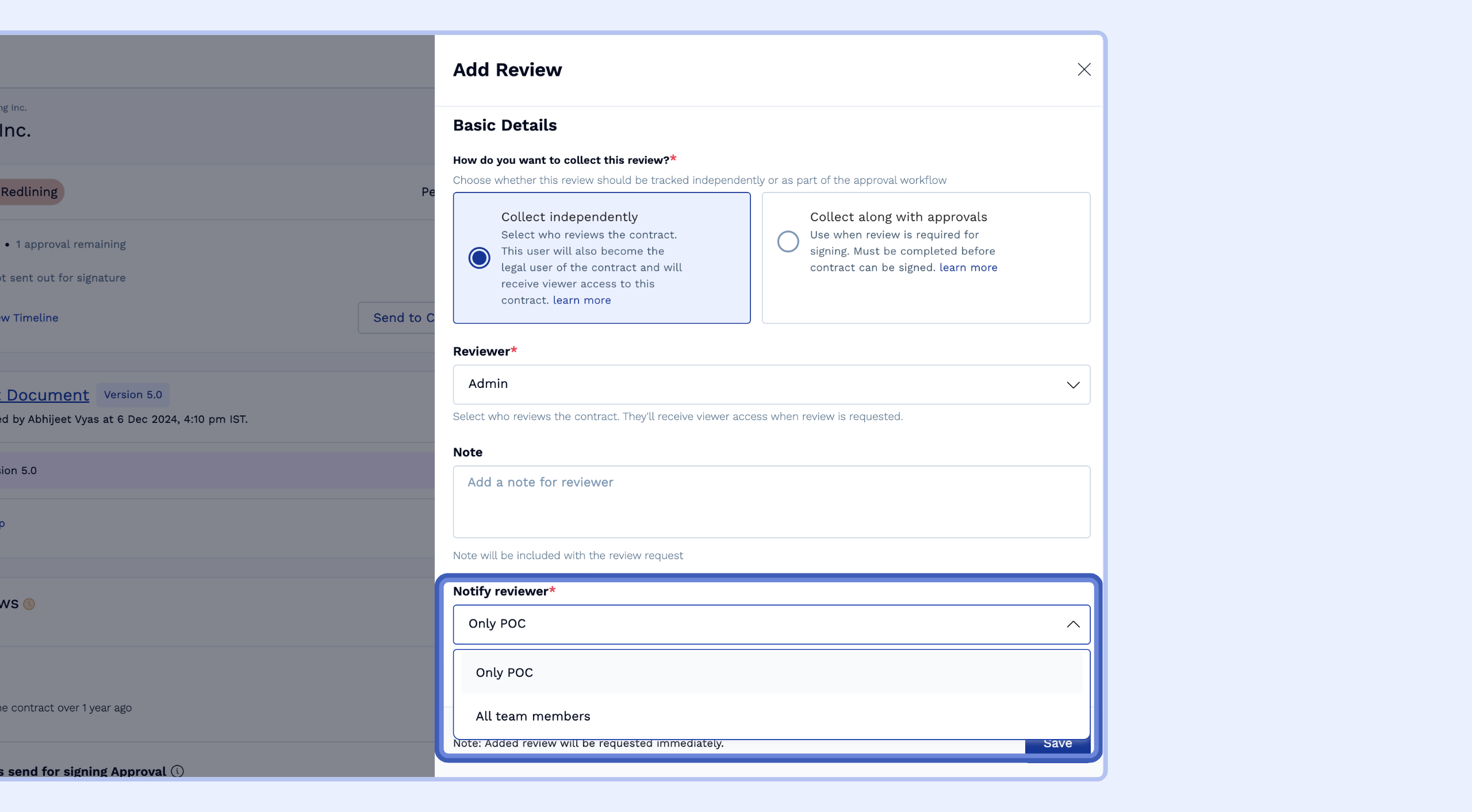
Task: Click the clock icon beside the reviews heading
Action: pos(28,604)
